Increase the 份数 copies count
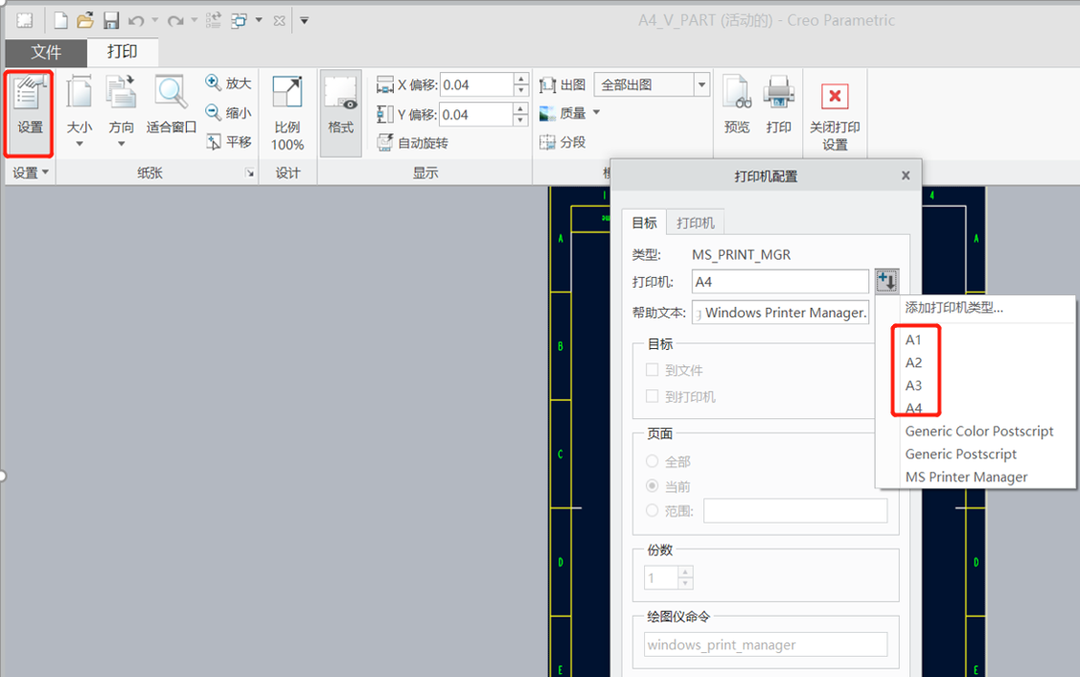This screenshot has width=1080, height=677. tap(685, 572)
